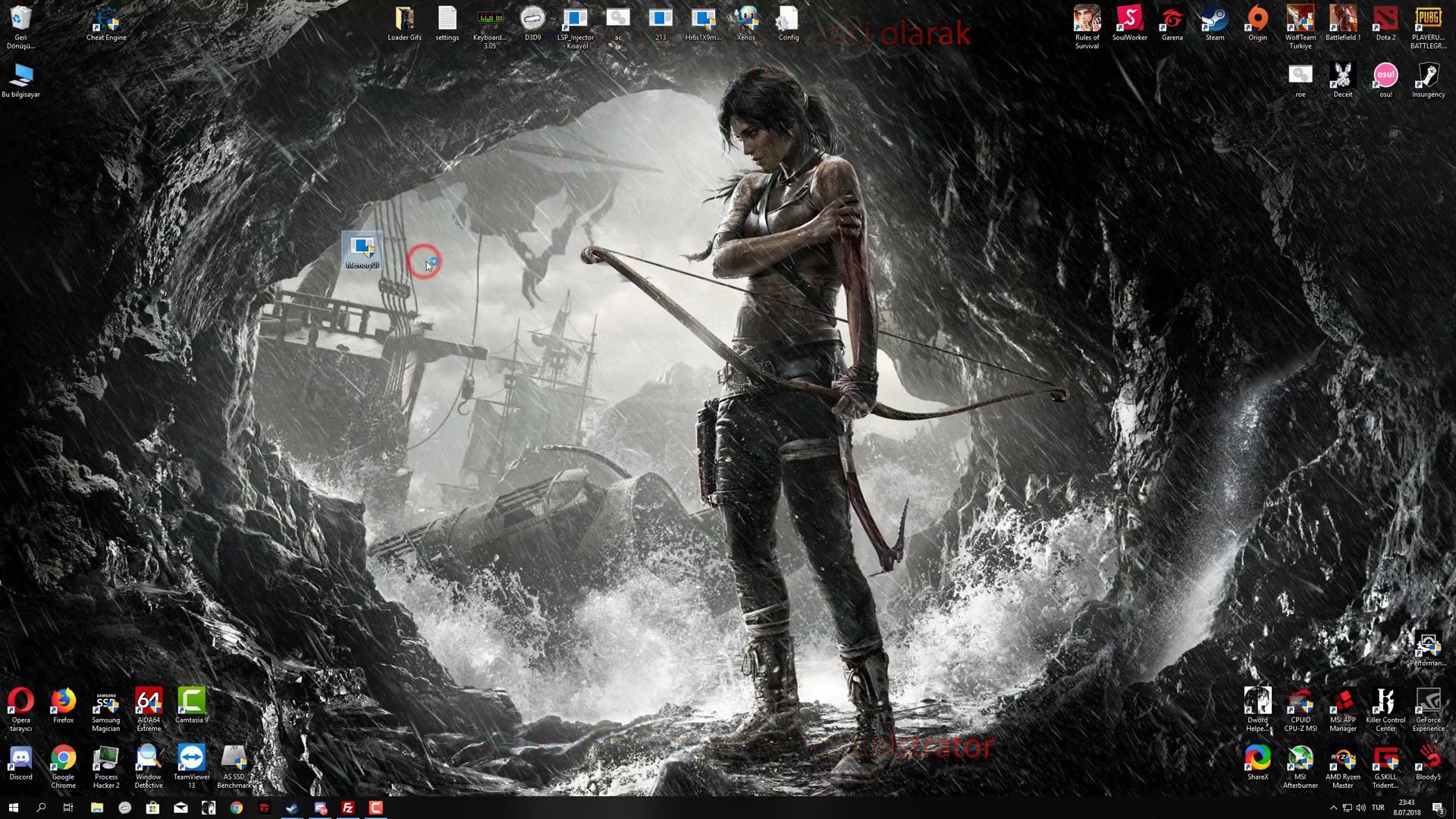Open Process Hacker 2 shortcut
The width and height of the screenshot is (1456, 819).
[106, 767]
